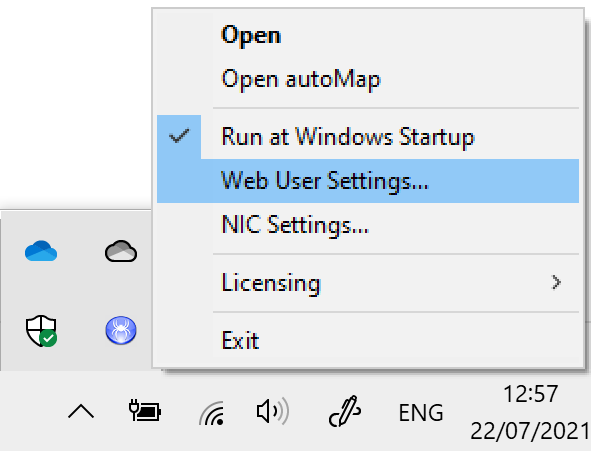Open the Windows Ink pen icon
Viewport: 591px width, 451px height.
(x=345, y=411)
